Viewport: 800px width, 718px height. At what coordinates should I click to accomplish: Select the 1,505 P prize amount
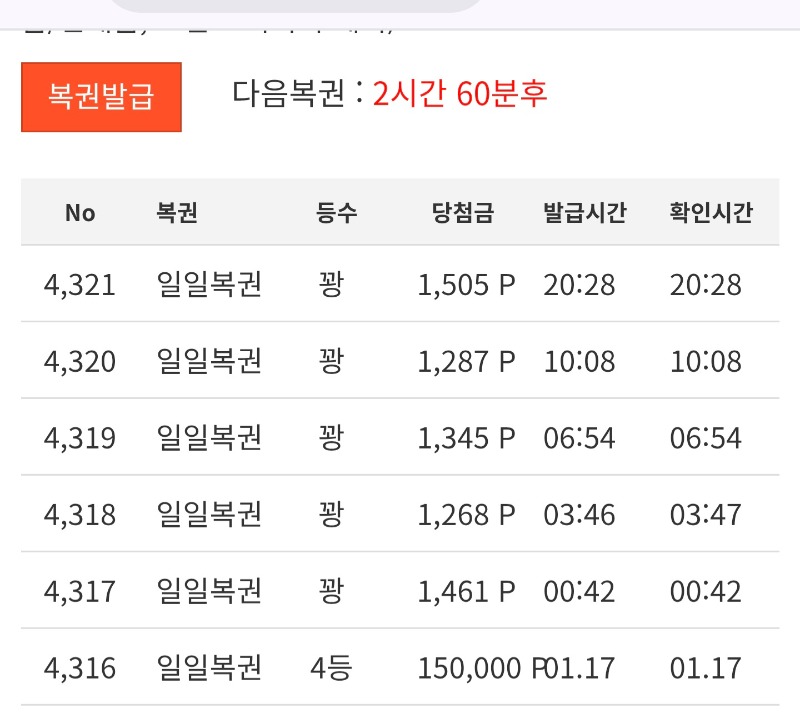(466, 285)
